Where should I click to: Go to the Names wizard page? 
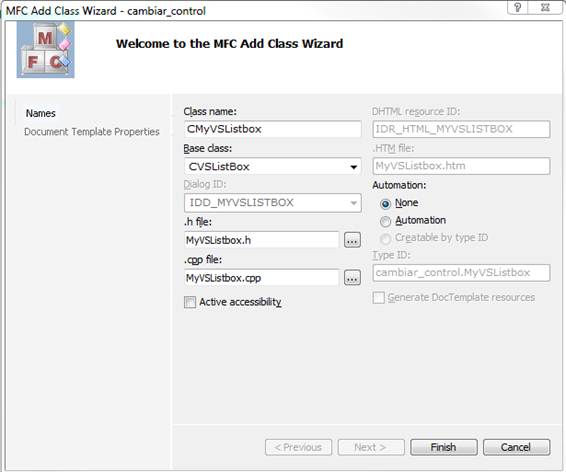pos(41,113)
